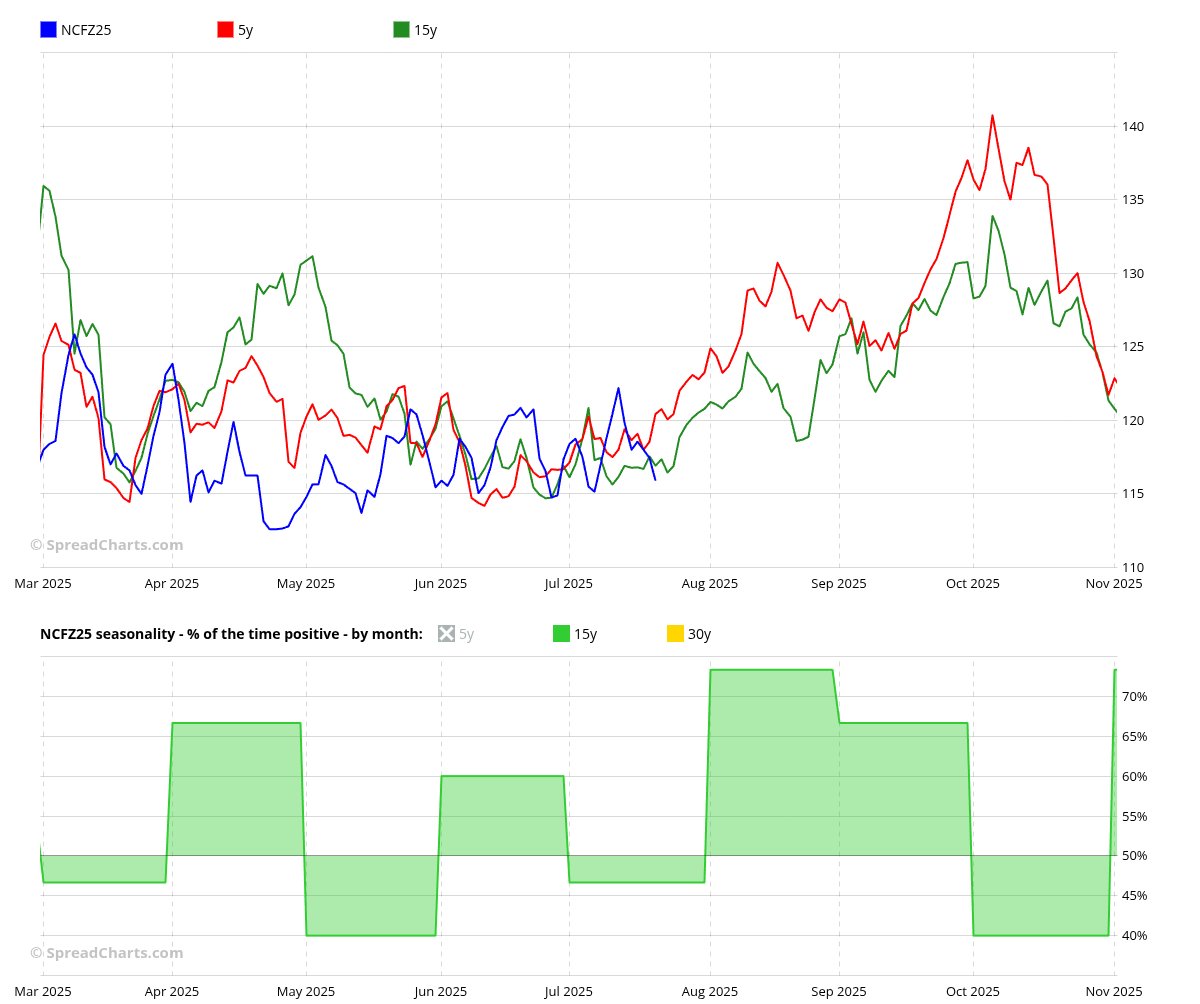Click the 40% seasonality axis label

1135,935
